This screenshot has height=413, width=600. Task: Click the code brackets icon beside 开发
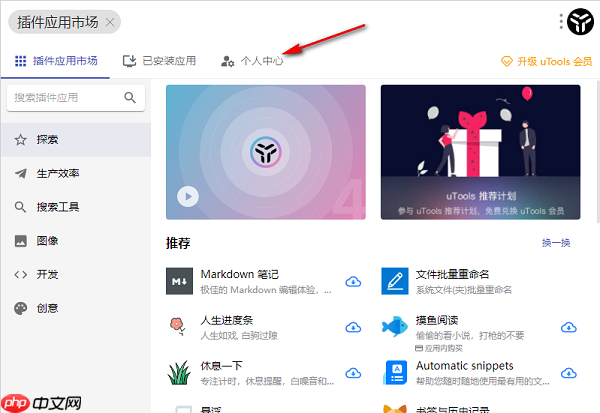(x=21, y=274)
